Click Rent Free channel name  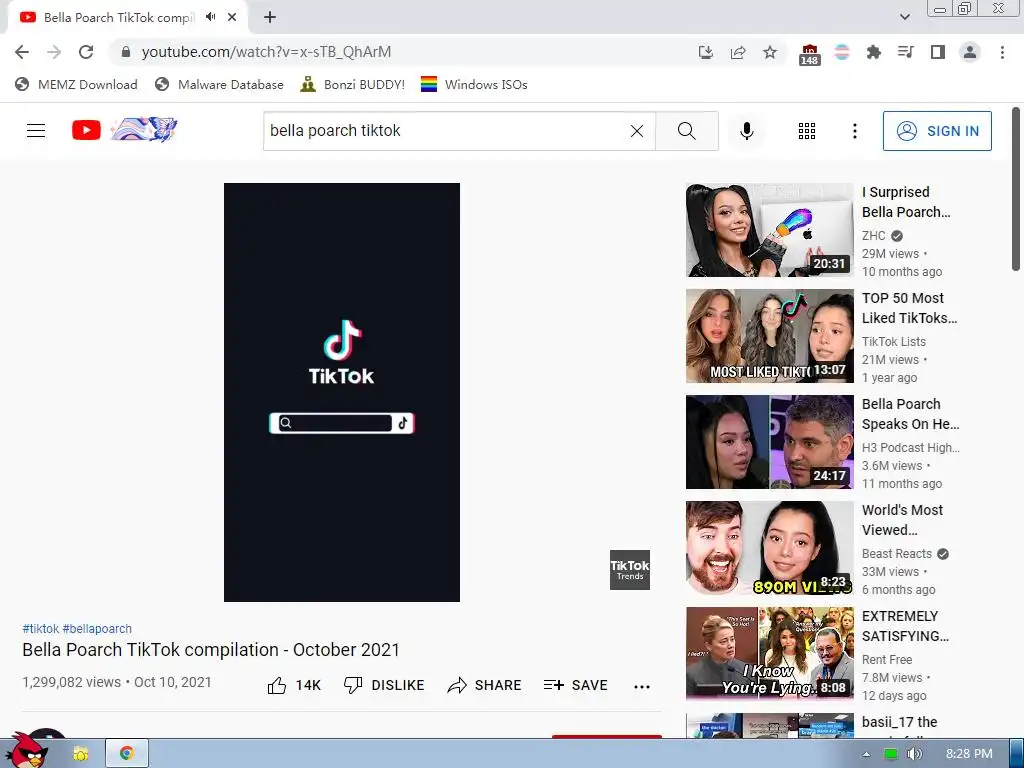point(887,660)
